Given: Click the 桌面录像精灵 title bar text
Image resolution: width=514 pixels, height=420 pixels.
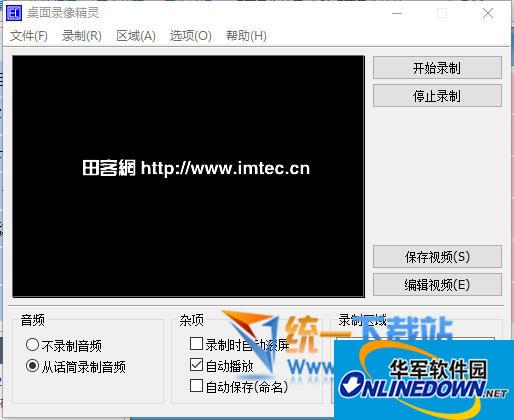Looking at the screenshot, I should (63, 13).
